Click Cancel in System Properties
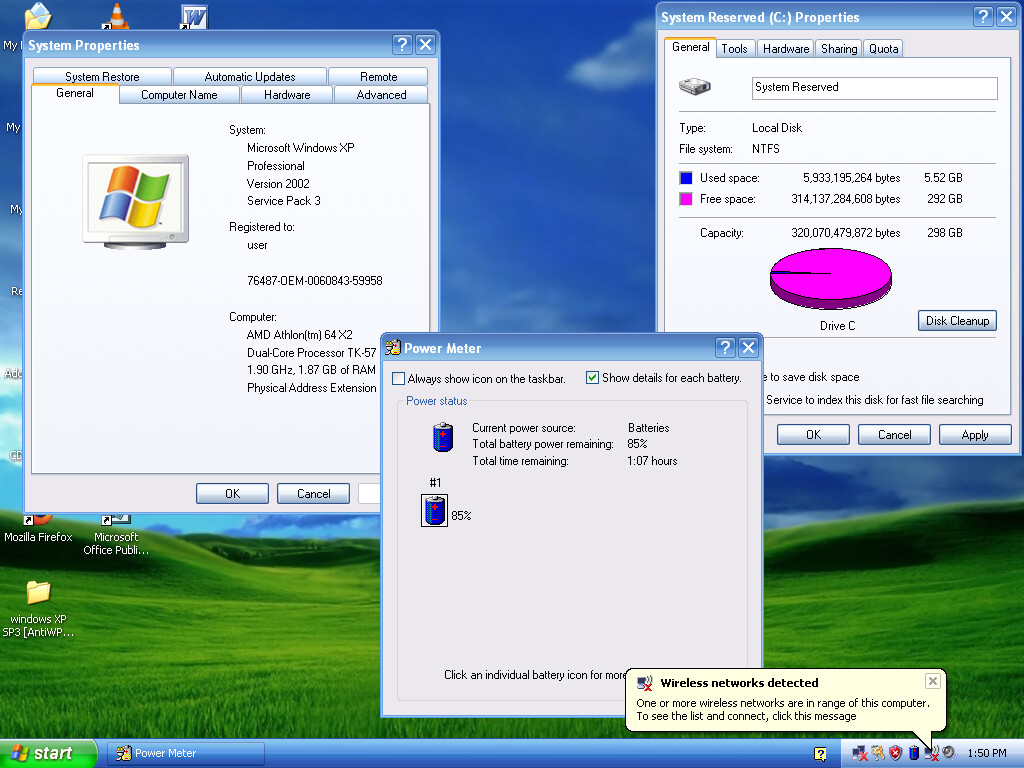 coord(313,494)
